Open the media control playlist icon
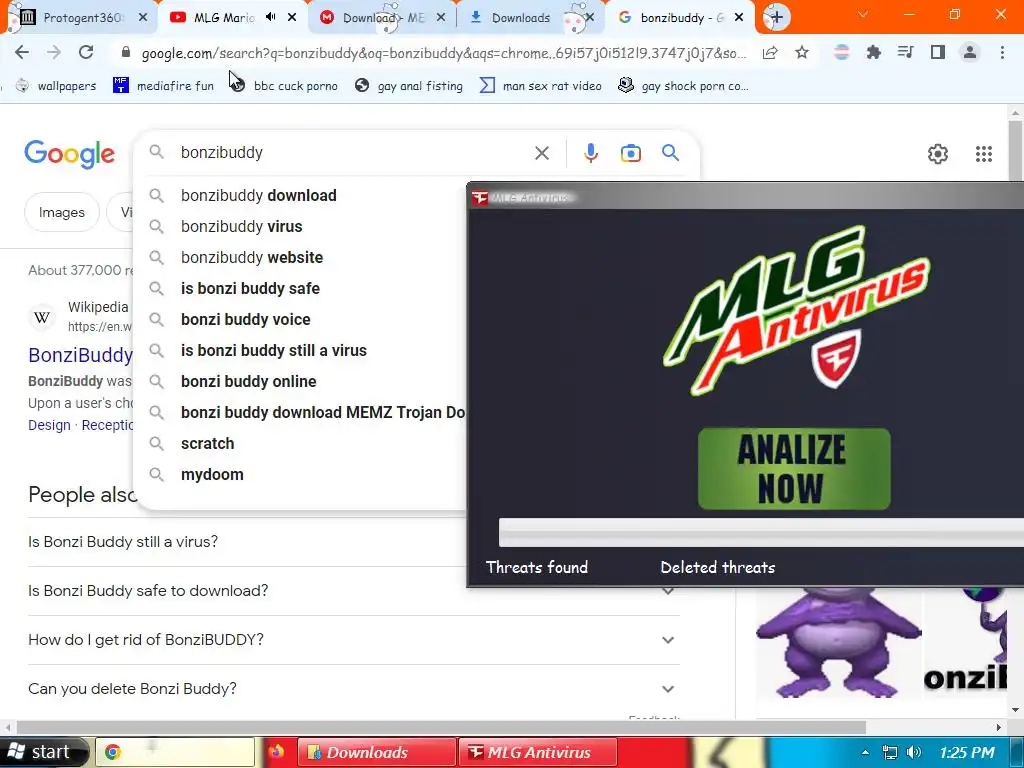The image size is (1024, 768). (x=905, y=52)
